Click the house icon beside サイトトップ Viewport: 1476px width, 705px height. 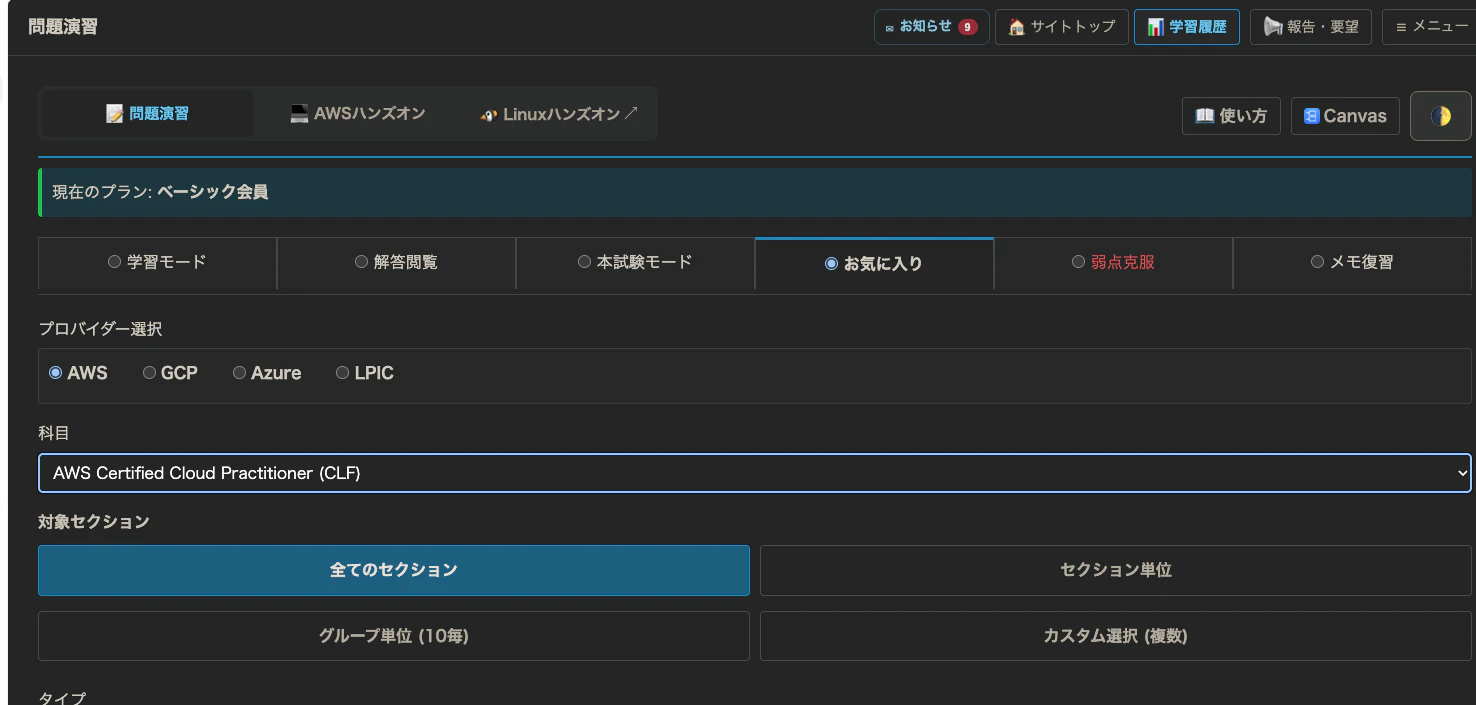tap(1016, 27)
